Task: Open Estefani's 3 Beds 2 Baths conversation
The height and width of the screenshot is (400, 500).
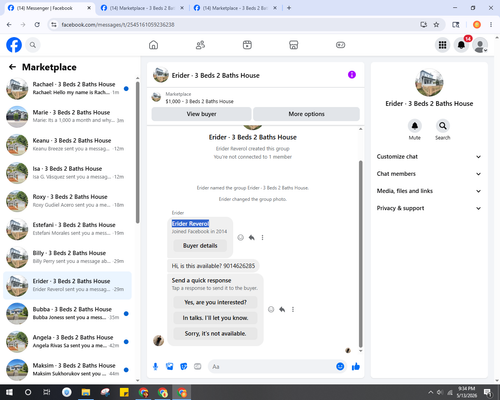Action: tap(67, 229)
